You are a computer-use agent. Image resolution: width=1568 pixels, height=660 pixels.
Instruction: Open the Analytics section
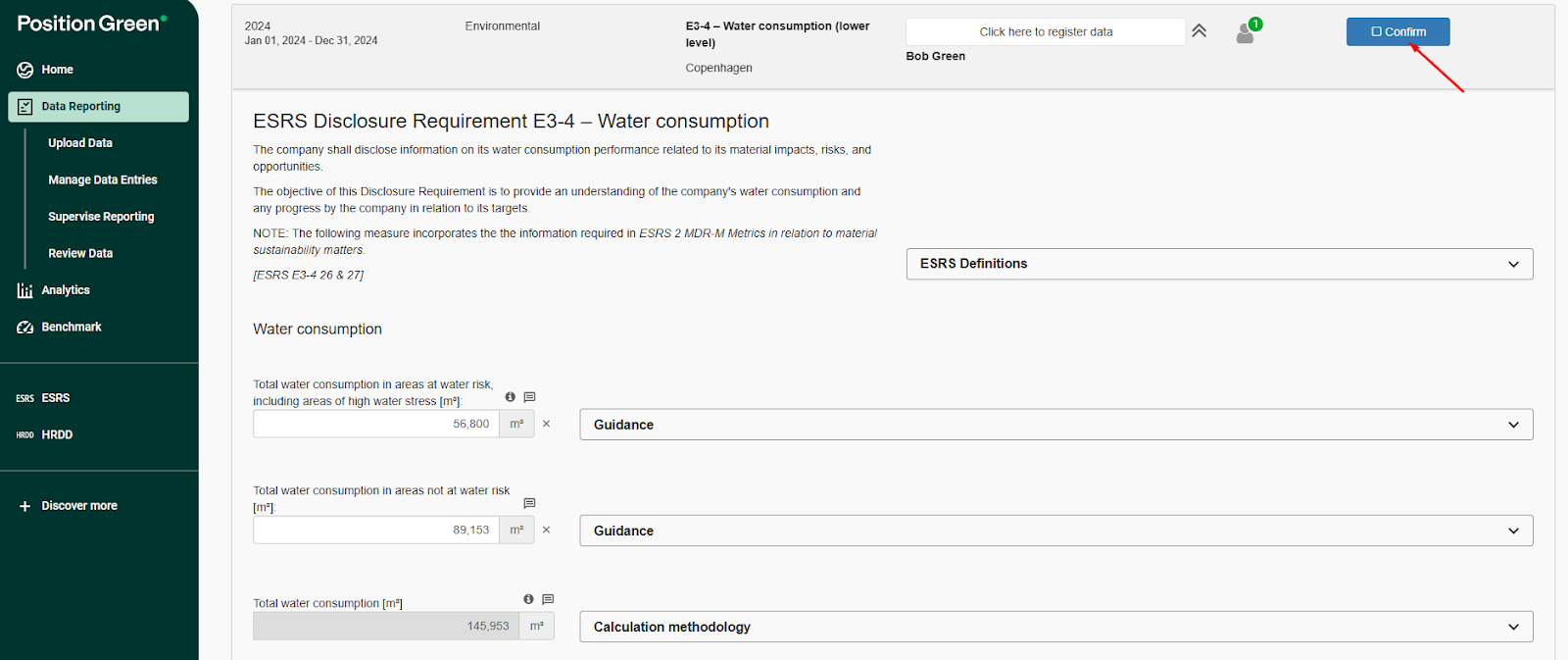(x=66, y=290)
